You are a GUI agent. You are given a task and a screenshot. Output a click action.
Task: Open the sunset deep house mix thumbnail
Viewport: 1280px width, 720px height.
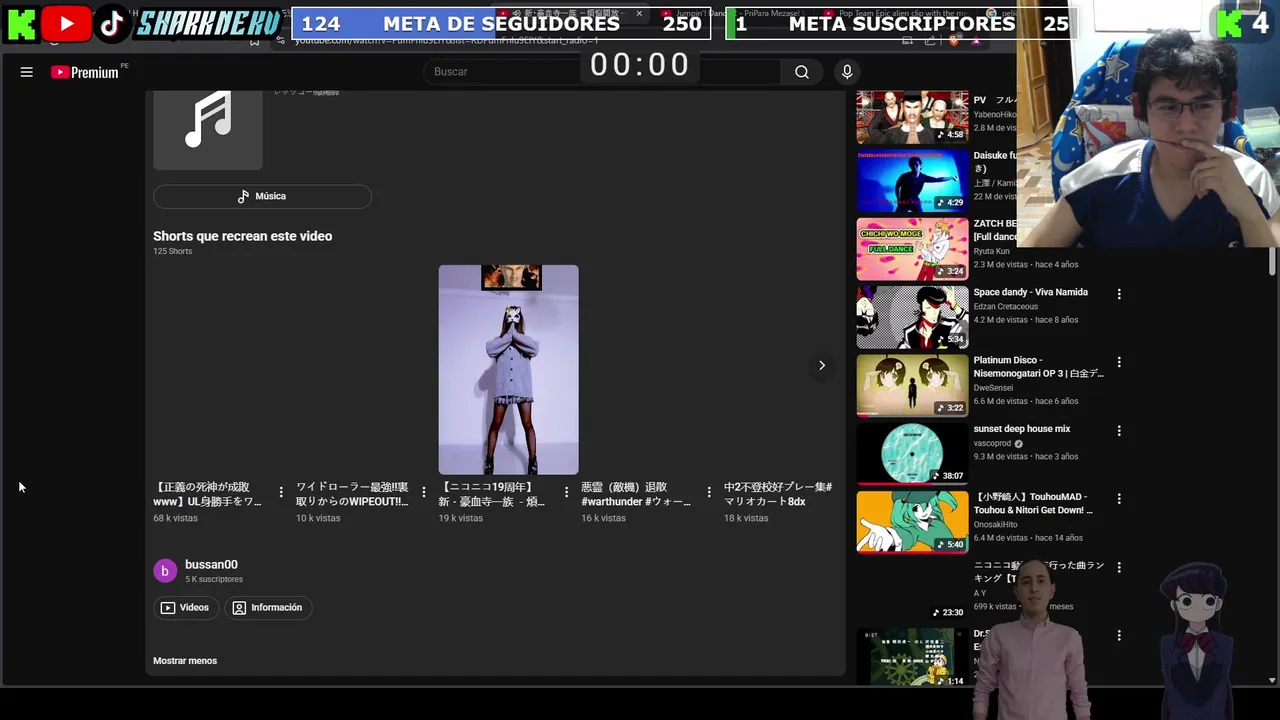pos(912,454)
